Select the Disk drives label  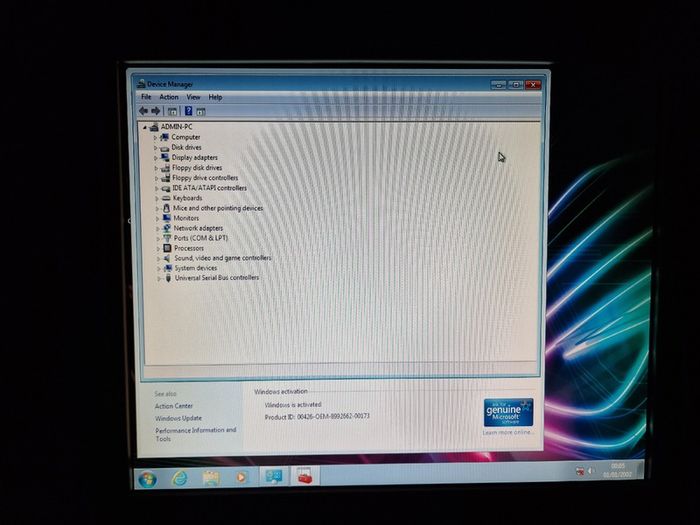click(187, 147)
